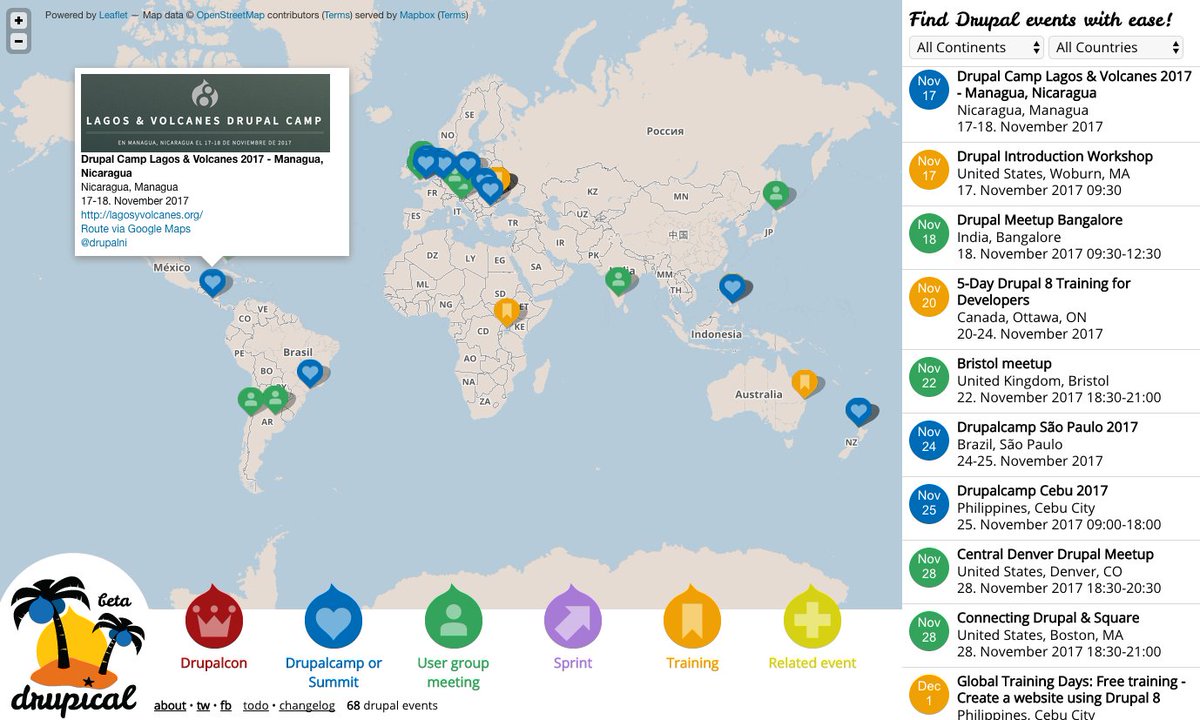Toggle the blue Drupalcamp or Summit filter icon
The image size is (1200, 720).
333,618
